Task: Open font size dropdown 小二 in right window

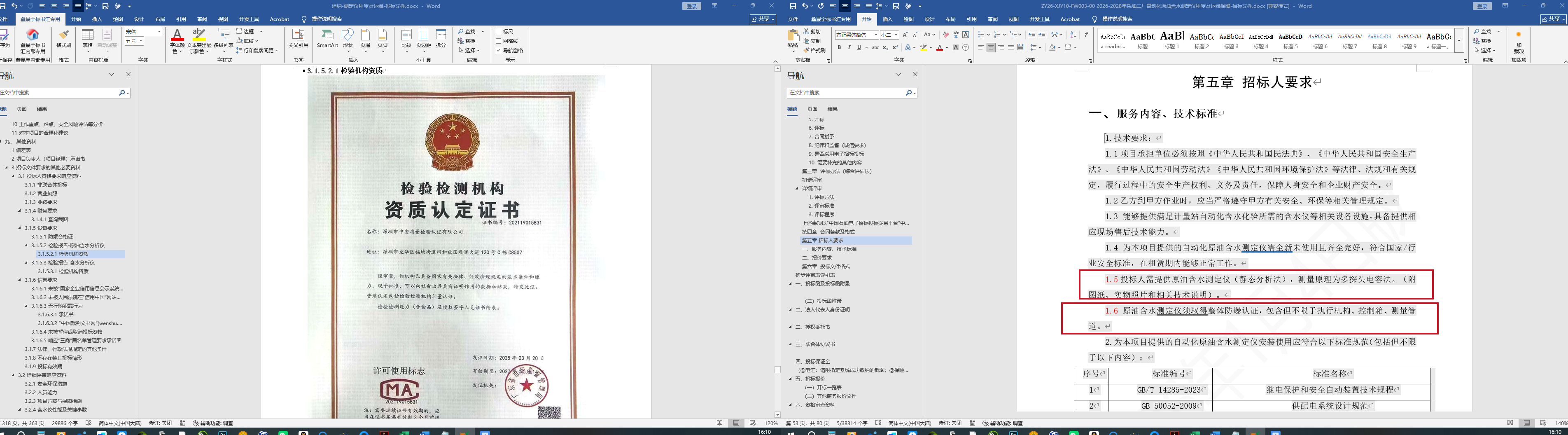Action: point(896,35)
